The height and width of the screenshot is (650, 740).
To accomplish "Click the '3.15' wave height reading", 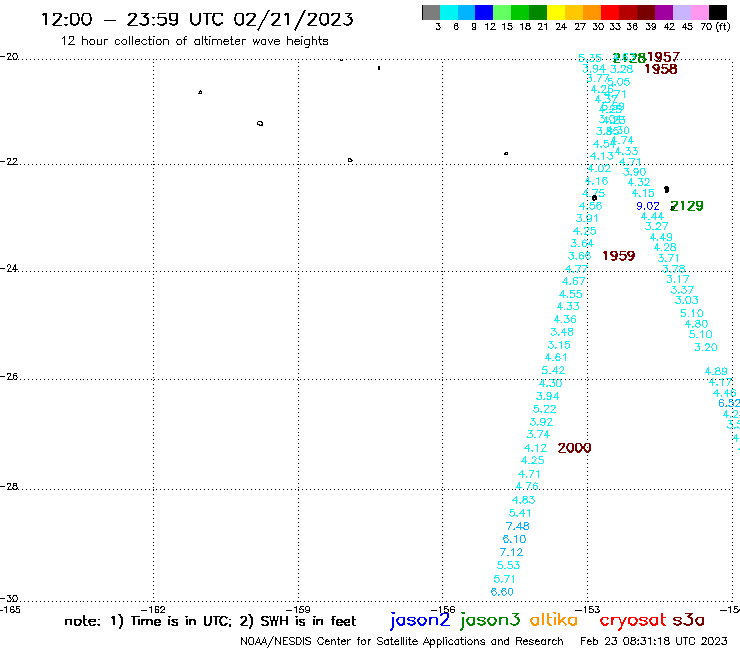I will (x=559, y=345).
